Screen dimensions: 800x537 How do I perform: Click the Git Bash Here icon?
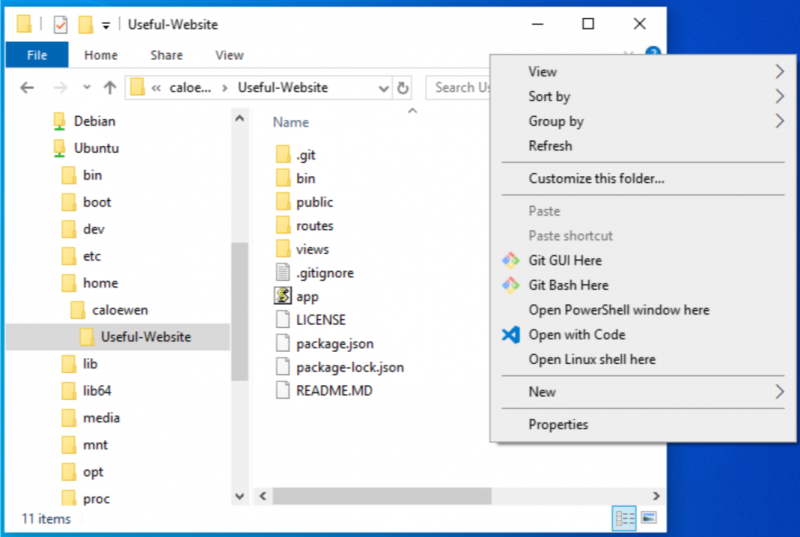click(x=510, y=285)
